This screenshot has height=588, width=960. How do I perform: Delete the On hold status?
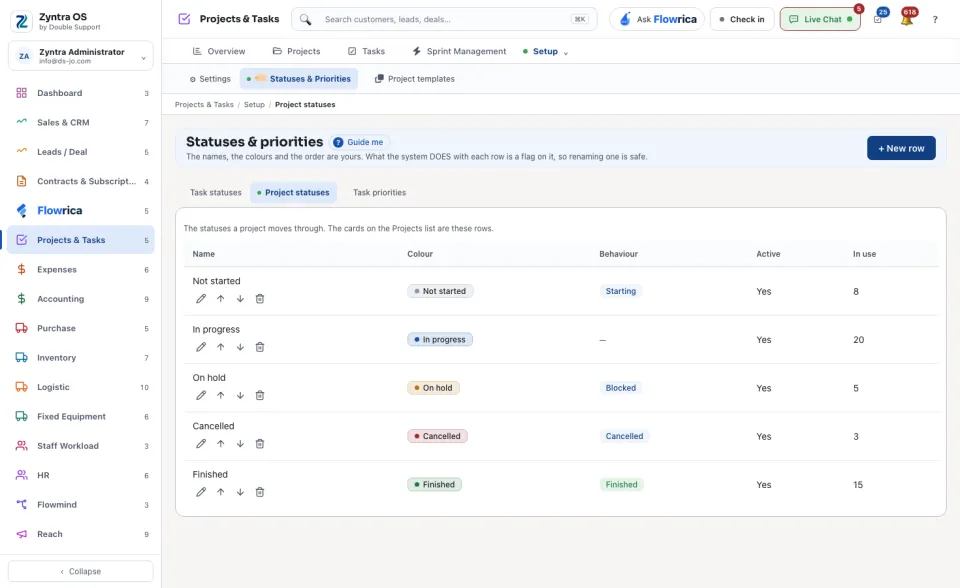coord(260,396)
